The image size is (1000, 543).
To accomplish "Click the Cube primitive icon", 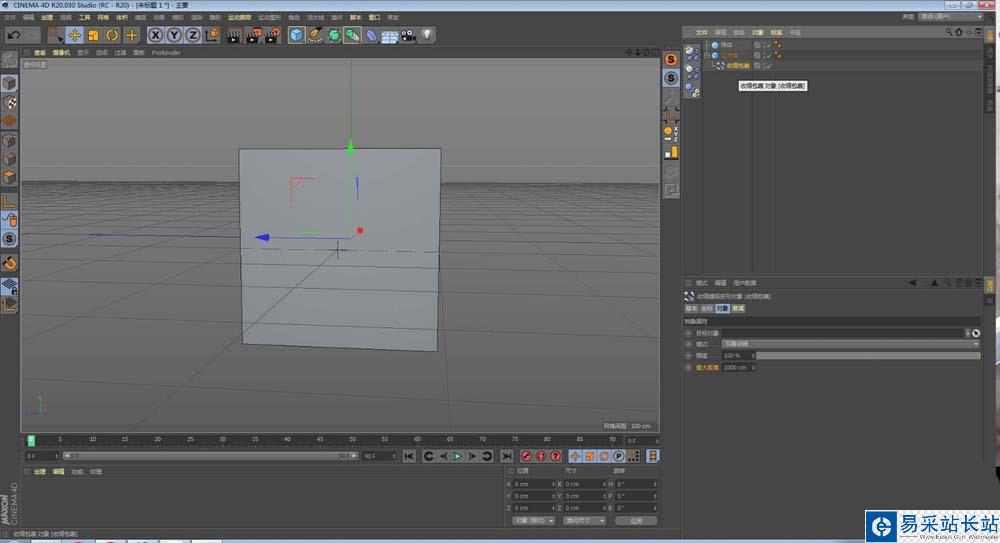I will coord(297,35).
